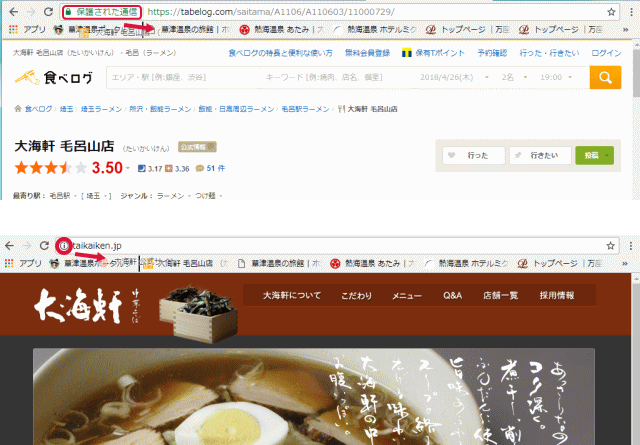The image size is (640, 445).
Task: Open the green 投稿 dropdown button
Action: click(x=594, y=156)
